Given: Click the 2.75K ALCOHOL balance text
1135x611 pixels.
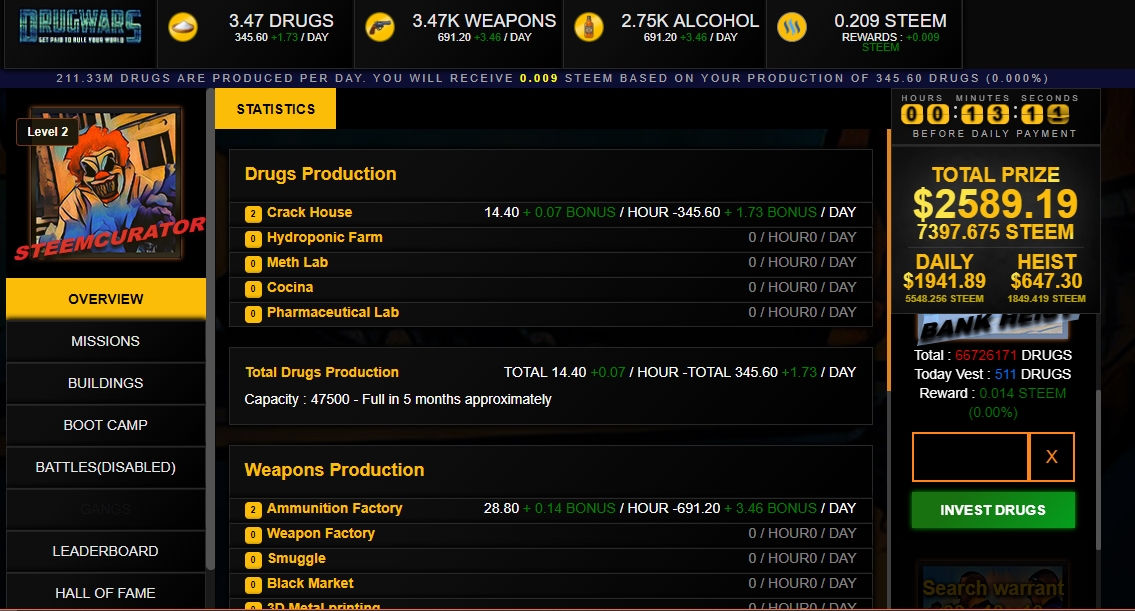Looking at the screenshot, I should 690,21.
